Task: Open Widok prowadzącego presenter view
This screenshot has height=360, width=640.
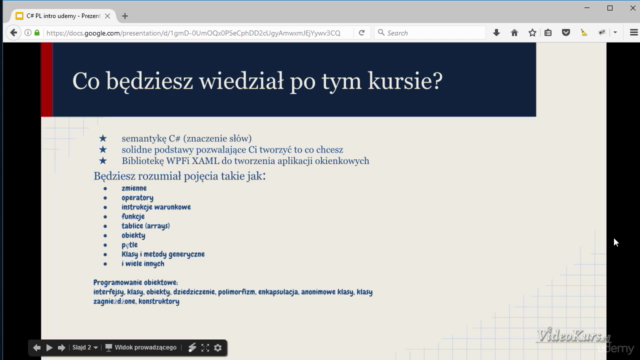Action: pyautogui.click(x=141, y=348)
